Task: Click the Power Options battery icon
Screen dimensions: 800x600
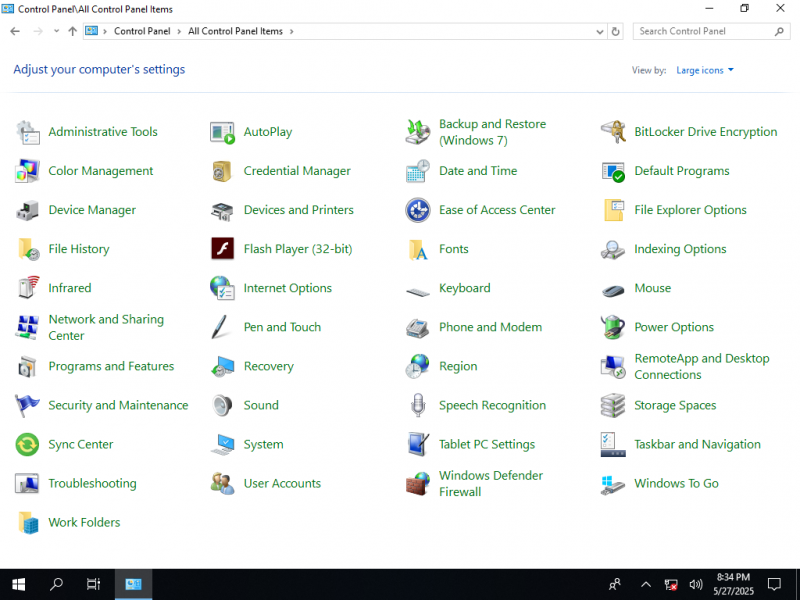Action: [613, 327]
